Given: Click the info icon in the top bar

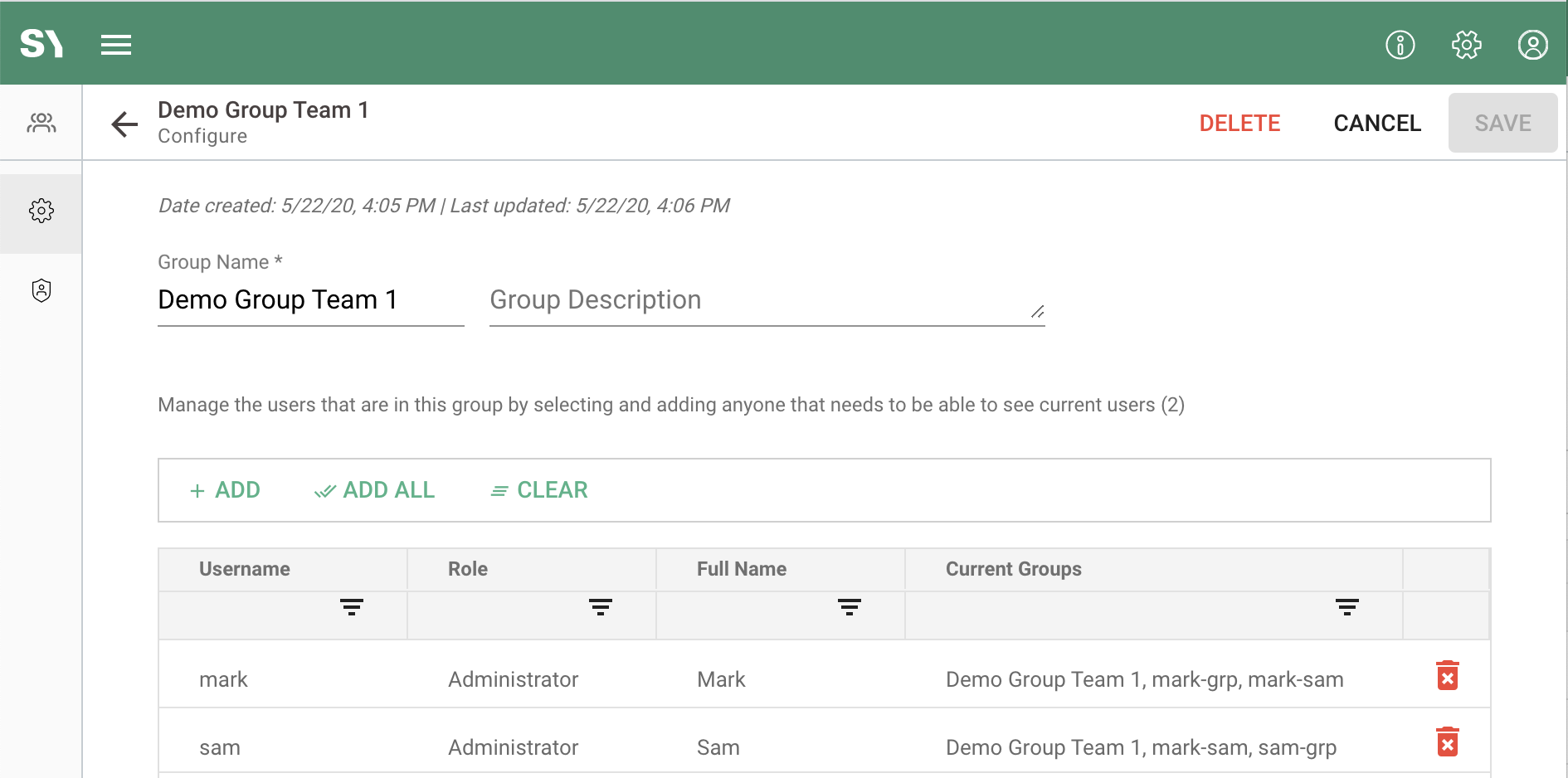Looking at the screenshot, I should [1400, 45].
